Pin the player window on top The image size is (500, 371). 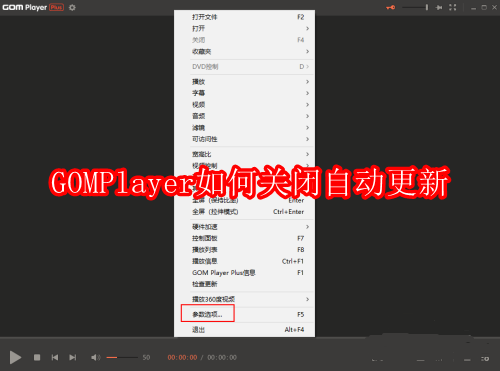[439, 7]
